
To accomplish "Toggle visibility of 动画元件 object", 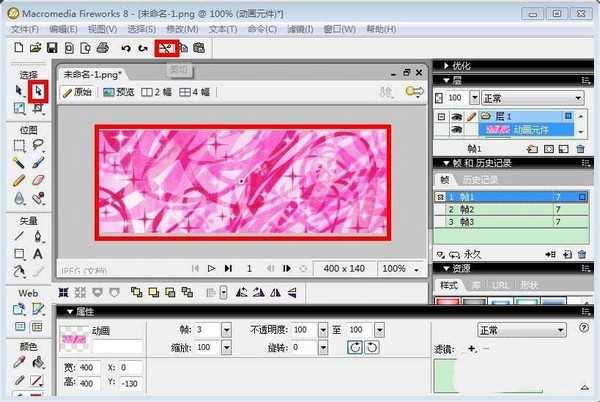I will (x=457, y=130).
